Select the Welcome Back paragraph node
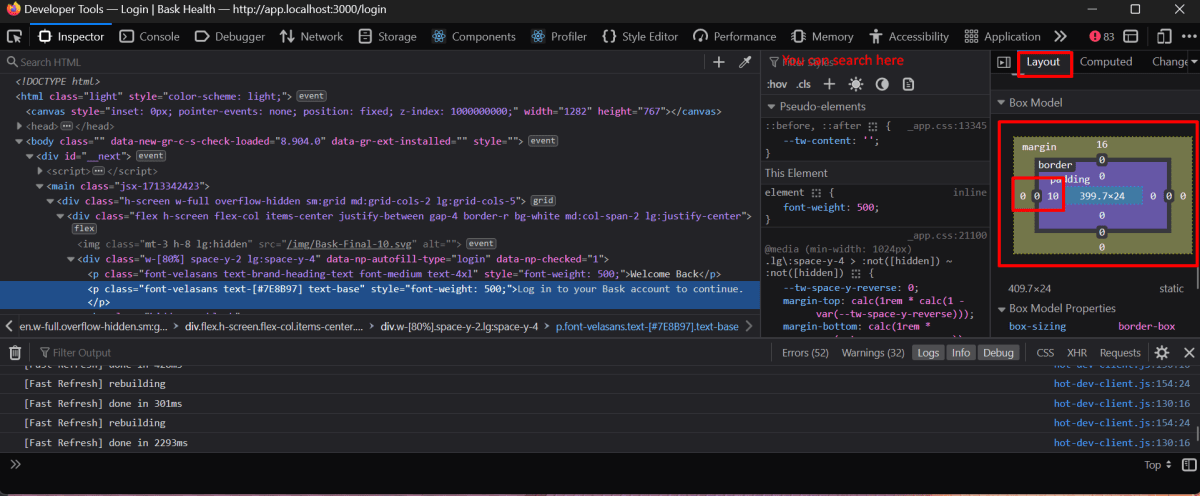1200x496 pixels. (404, 273)
